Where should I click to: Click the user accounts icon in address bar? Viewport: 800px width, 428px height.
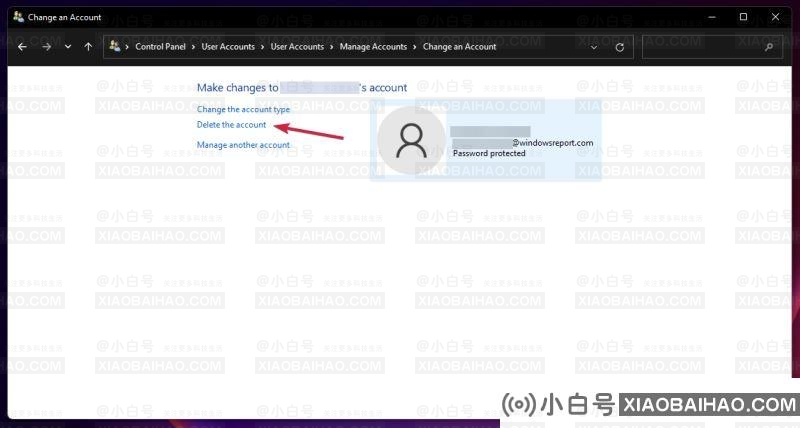point(115,46)
